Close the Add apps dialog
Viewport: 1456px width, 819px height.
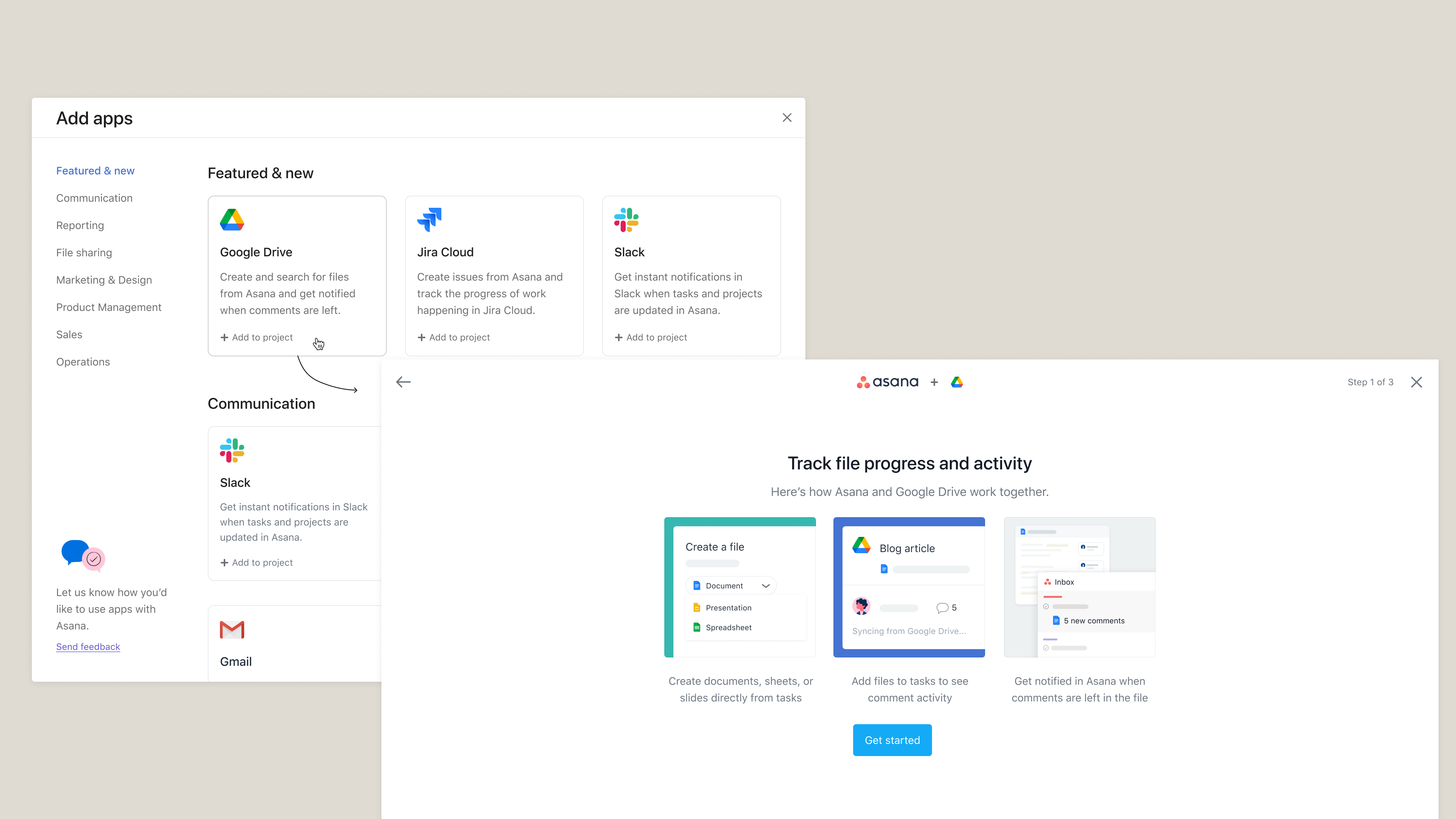pyautogui.click(x=787, y=118)
